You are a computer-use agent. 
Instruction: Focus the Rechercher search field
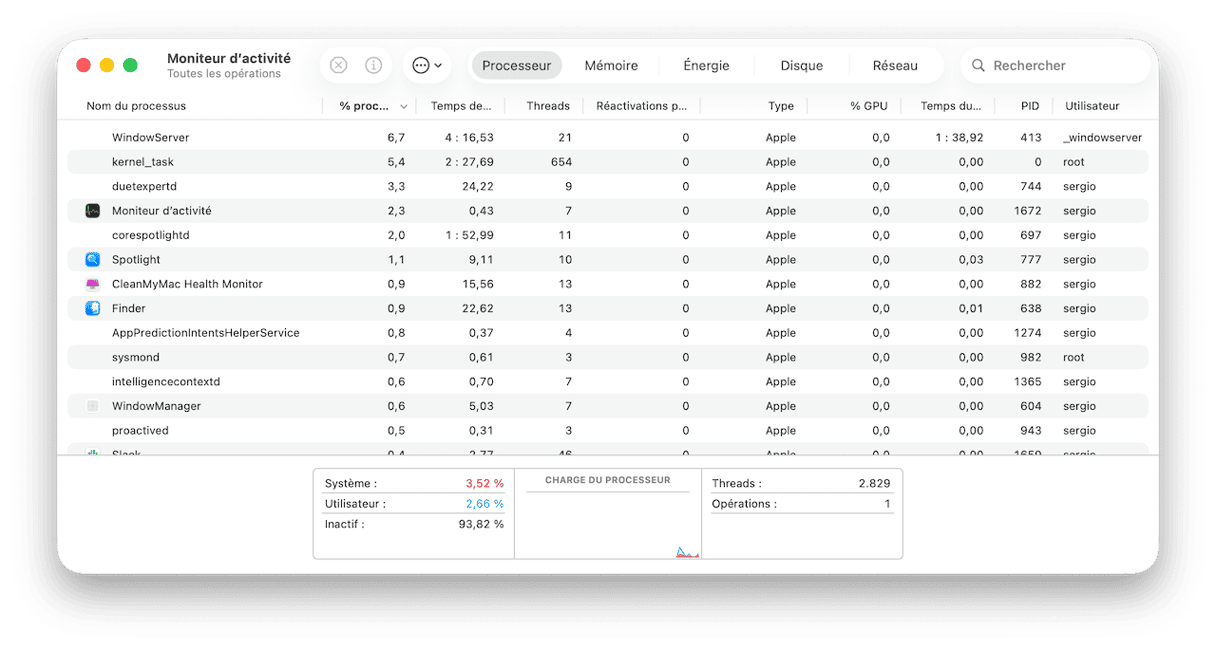click(1055, 65)
